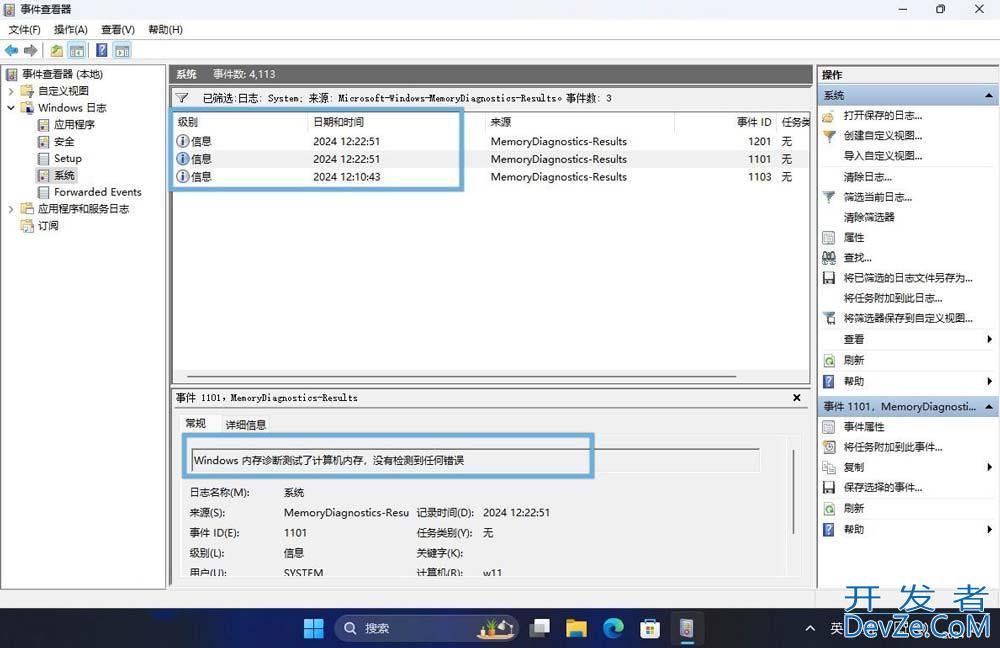
Task: Click 导入自定义视图 action
Action: pyautogui.click(x=883, y=156)
